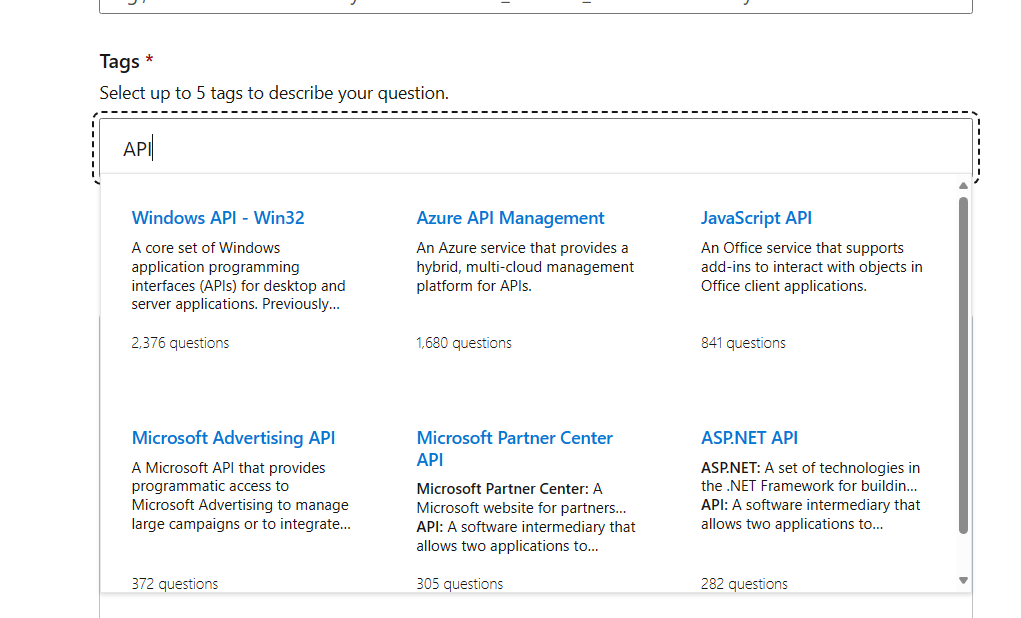Click the description 'An Azure service that provides'
Viewport: 1021px width, 618px height.
click(x=525, y=267)
